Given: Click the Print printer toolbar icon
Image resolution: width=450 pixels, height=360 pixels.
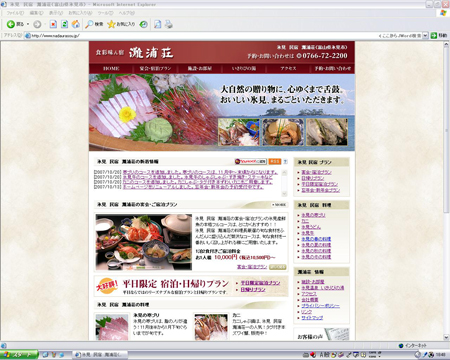Looking at the screenshot, I should coord(169,24).
